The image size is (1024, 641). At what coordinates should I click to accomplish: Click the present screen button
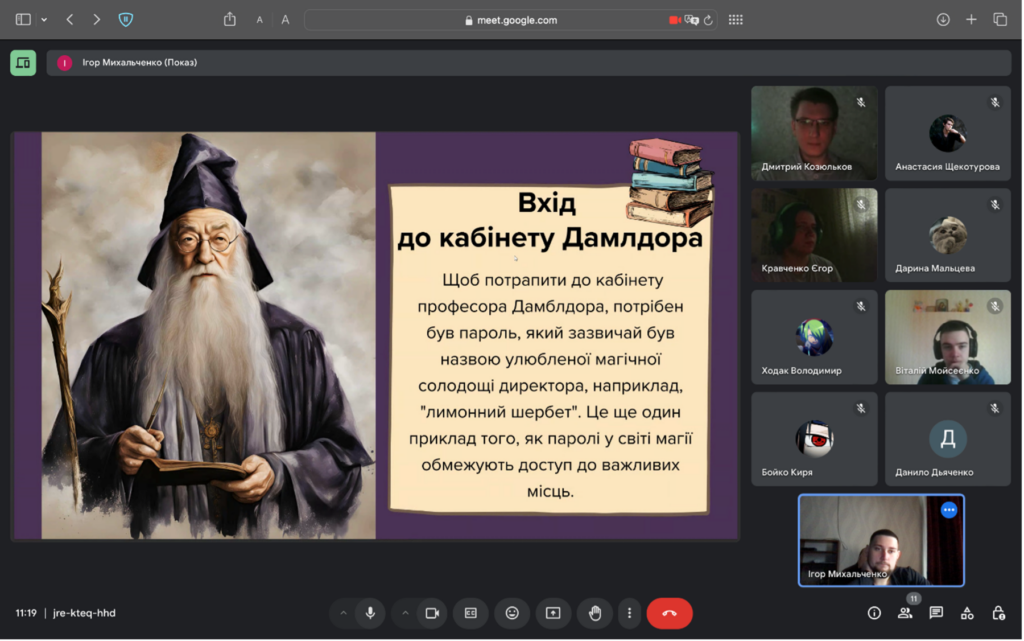tap(553, 613)
